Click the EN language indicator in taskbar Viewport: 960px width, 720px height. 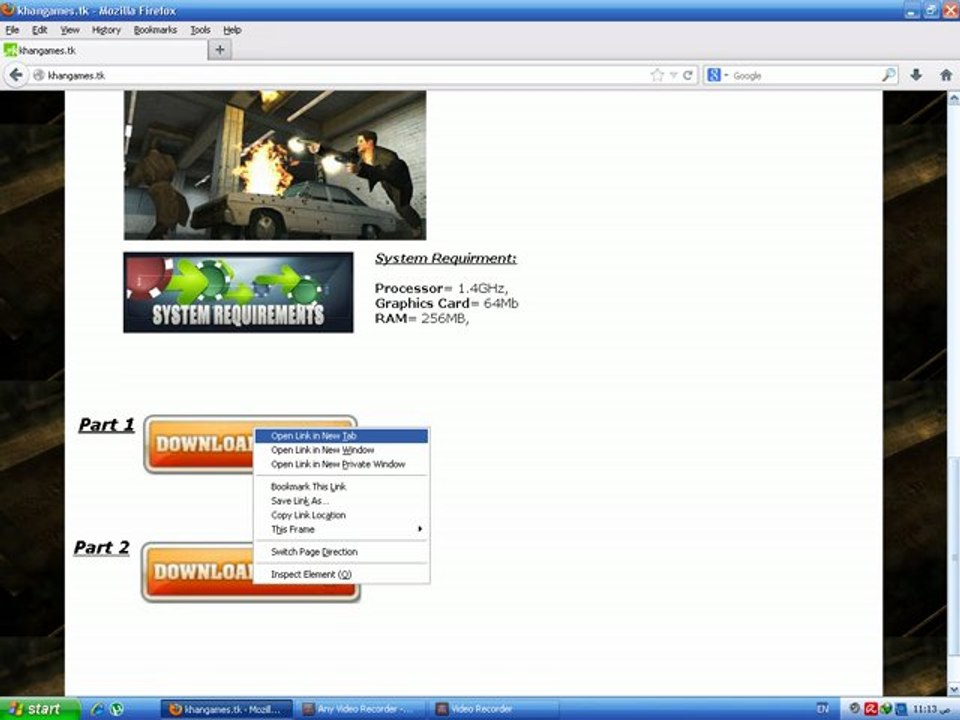click(x=823, y=708)
